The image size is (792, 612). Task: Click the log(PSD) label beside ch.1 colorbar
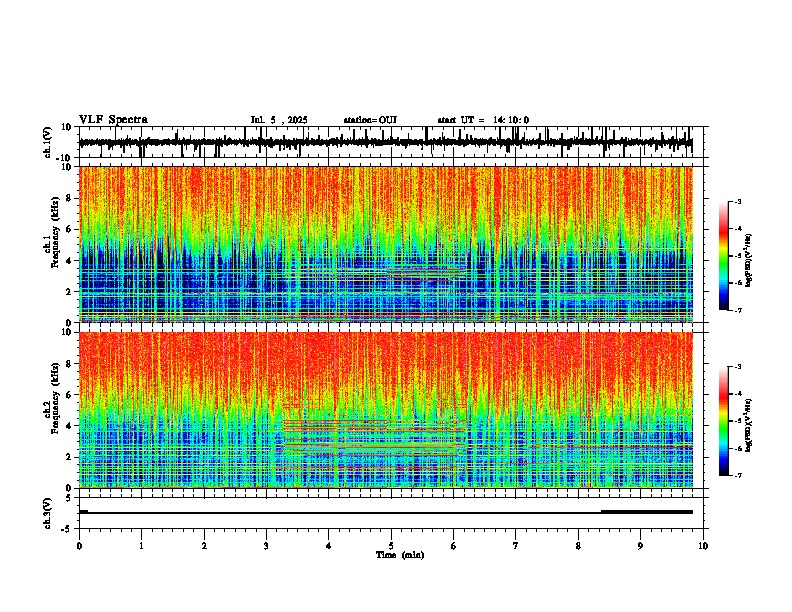pos(749,261)
